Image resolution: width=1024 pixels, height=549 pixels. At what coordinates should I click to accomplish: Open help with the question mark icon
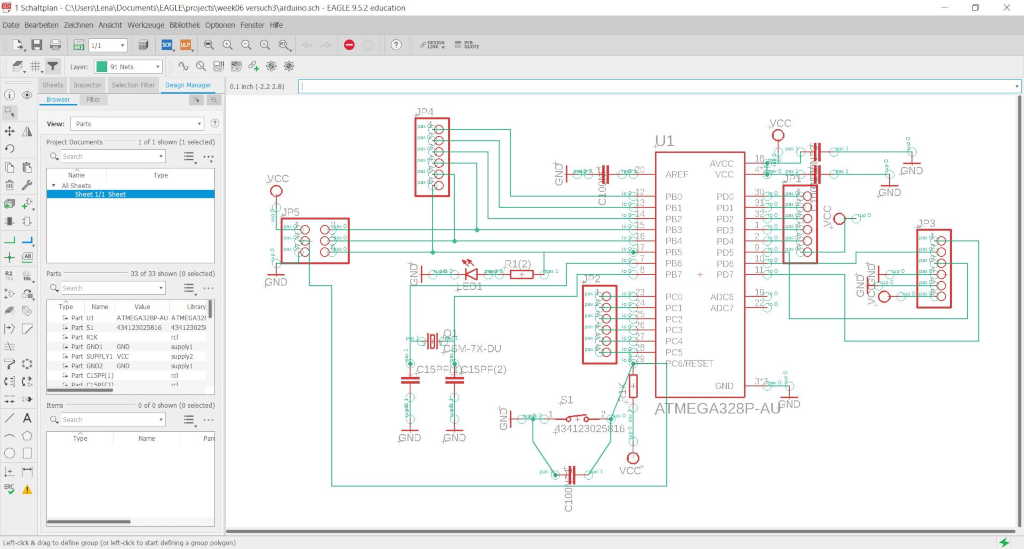(x=396, y=45)
